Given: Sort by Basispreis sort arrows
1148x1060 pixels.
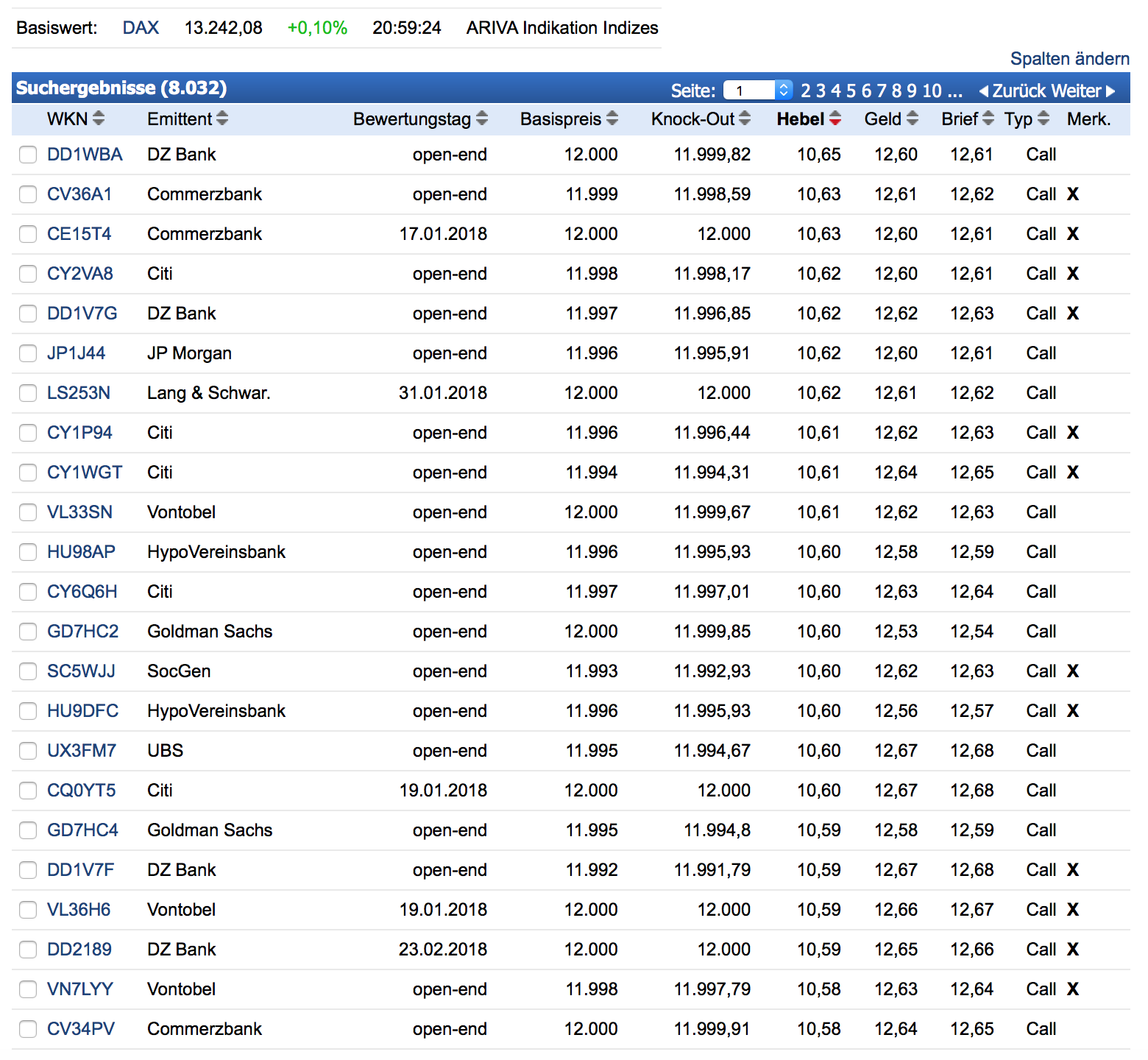Looking at the screenshot, I should point(612,119).
